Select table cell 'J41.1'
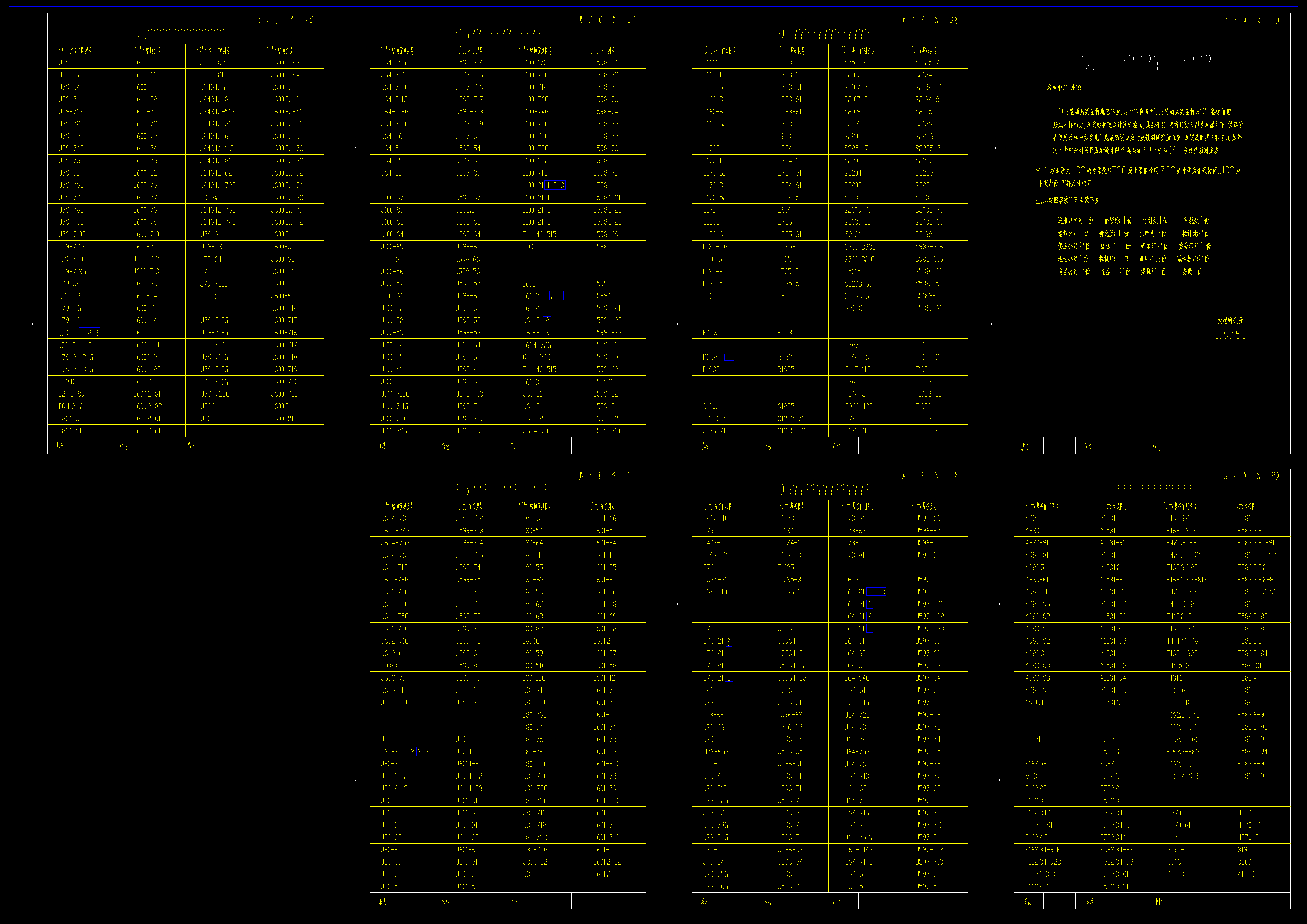This screenshot has width=1307, height=924. tap(710, 690)
